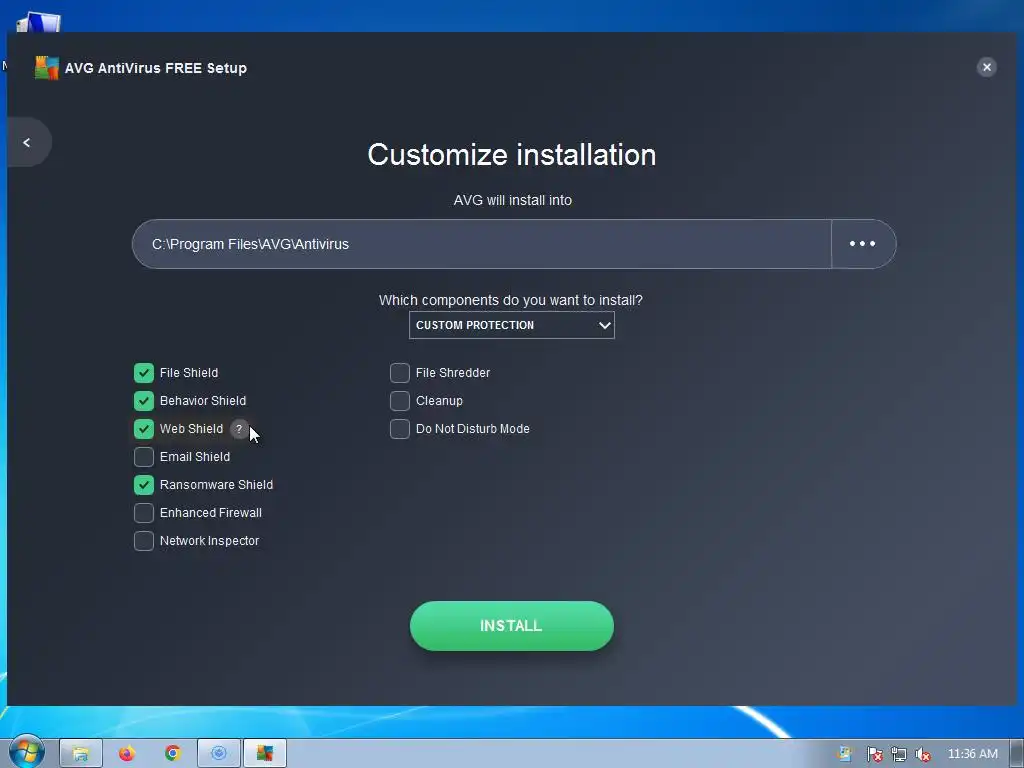Image resolution: width=1024 pixels, height=768 pixels.
Task: Open the blue circular taskbar app
Action: [x=219, y=754]
